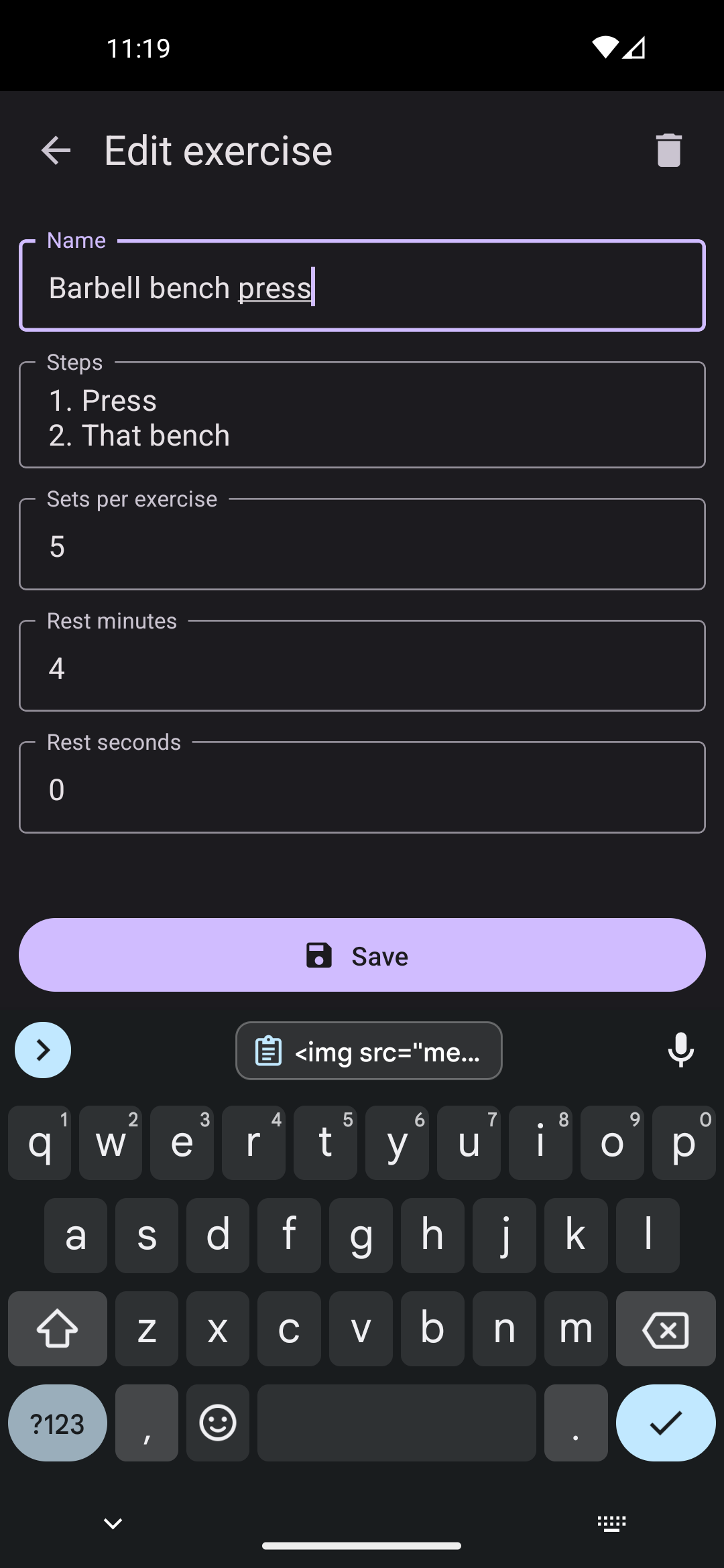The image size is (724, 1568).
Task: Expand the keyboard toolbar arrow
Action: tap(43, 1050)
